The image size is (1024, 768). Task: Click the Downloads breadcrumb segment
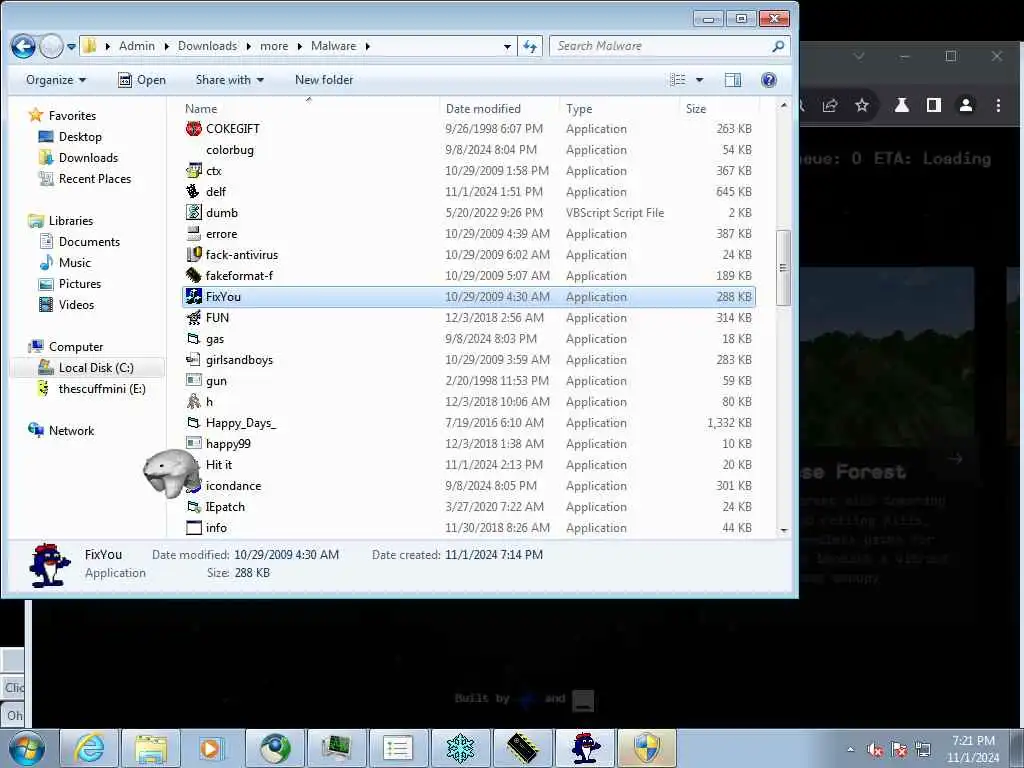(x=207, y=46)
